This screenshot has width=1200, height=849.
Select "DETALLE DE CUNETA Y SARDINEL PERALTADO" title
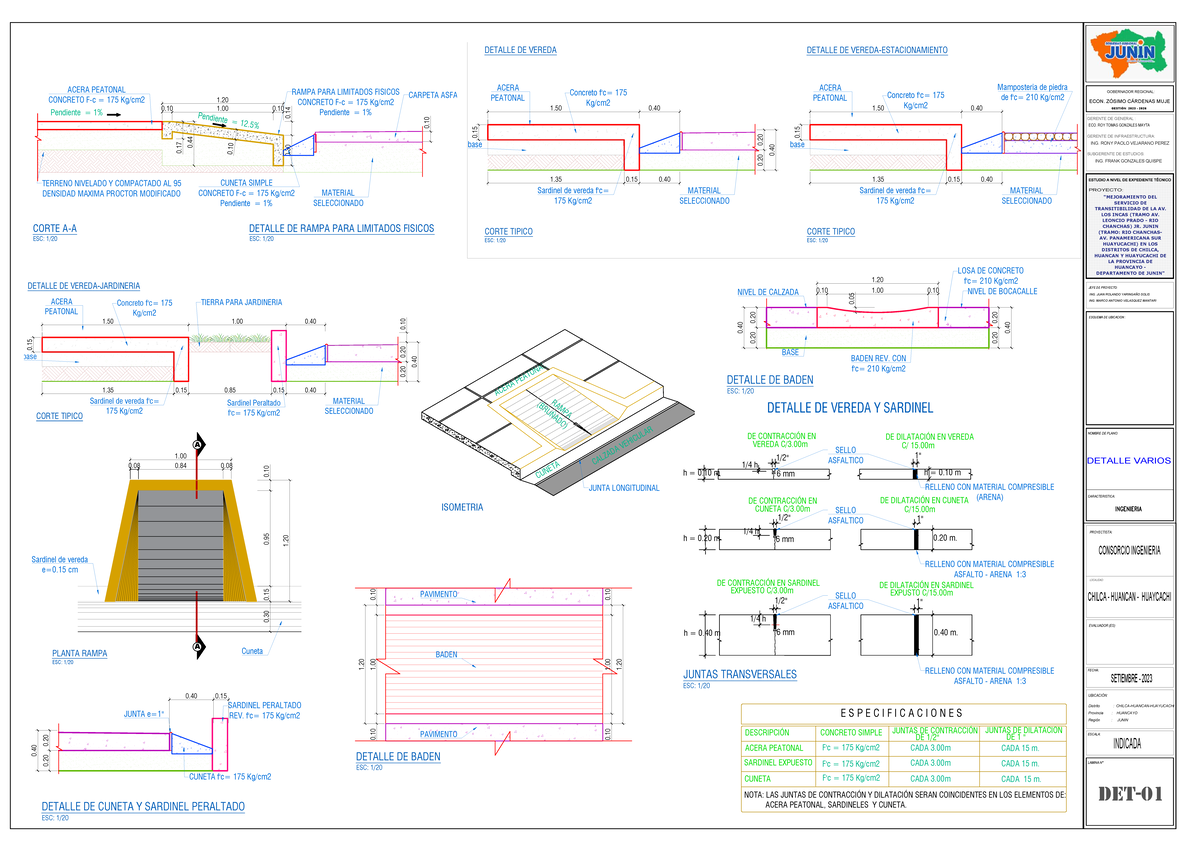[x=143, y=806]
